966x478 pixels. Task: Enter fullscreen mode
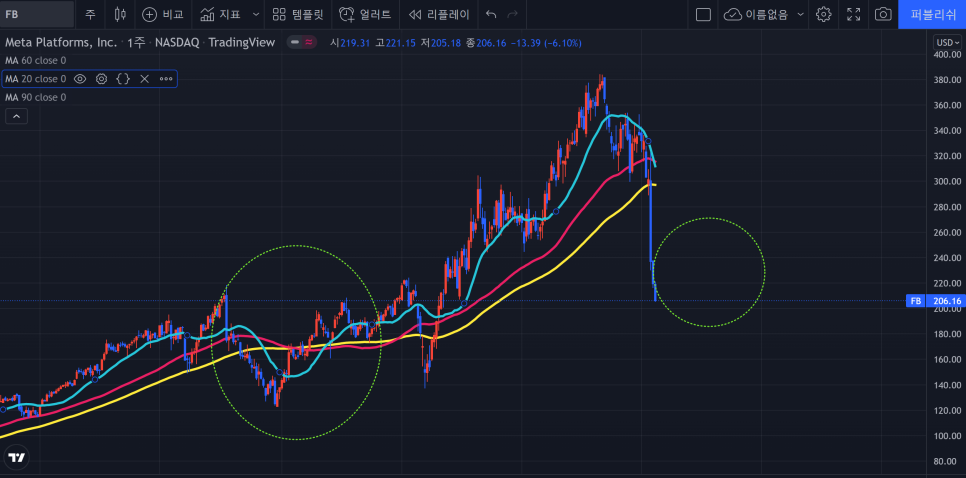853,14
